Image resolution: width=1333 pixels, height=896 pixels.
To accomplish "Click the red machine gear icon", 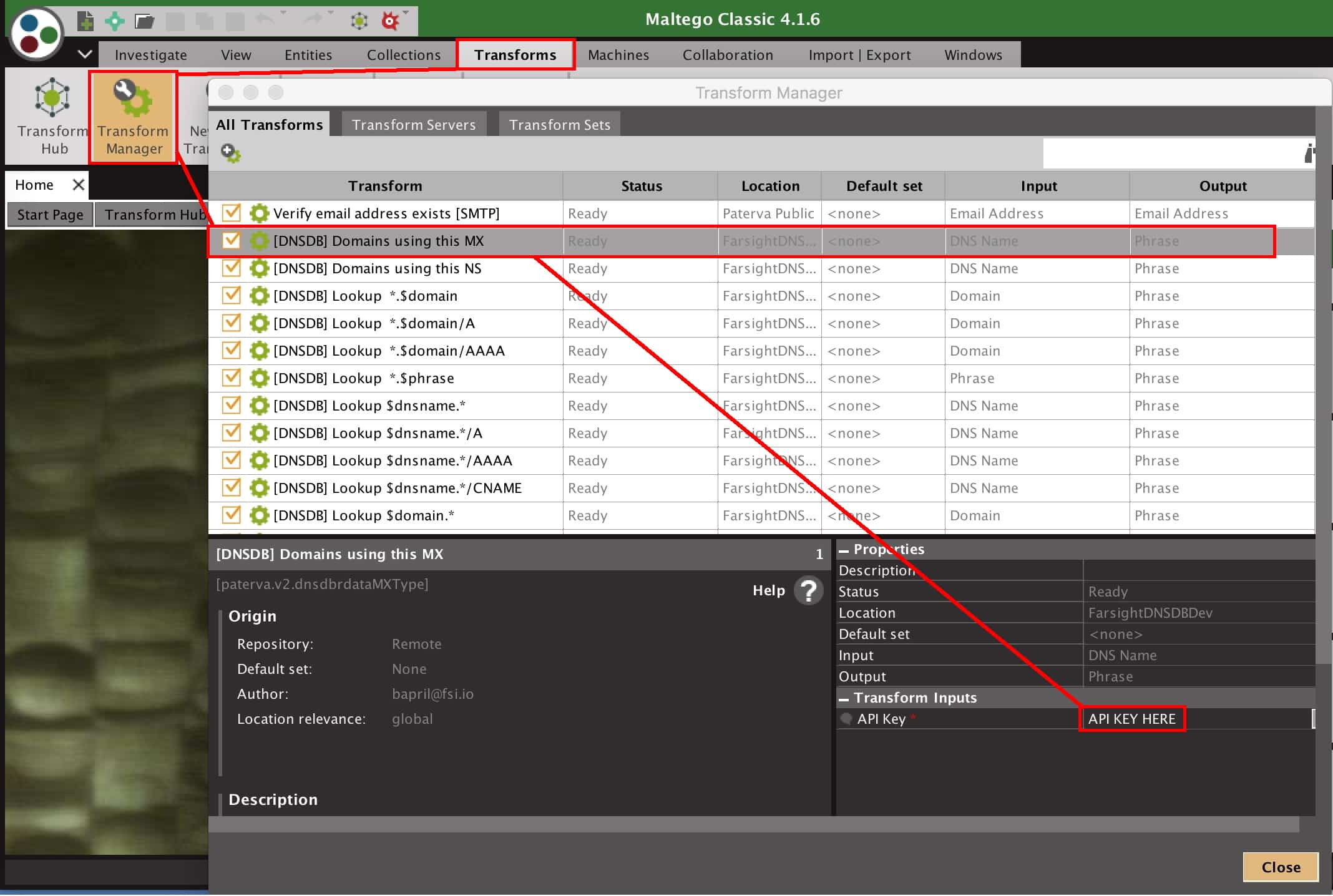I will pyautogui.click(x=391, y=21).
